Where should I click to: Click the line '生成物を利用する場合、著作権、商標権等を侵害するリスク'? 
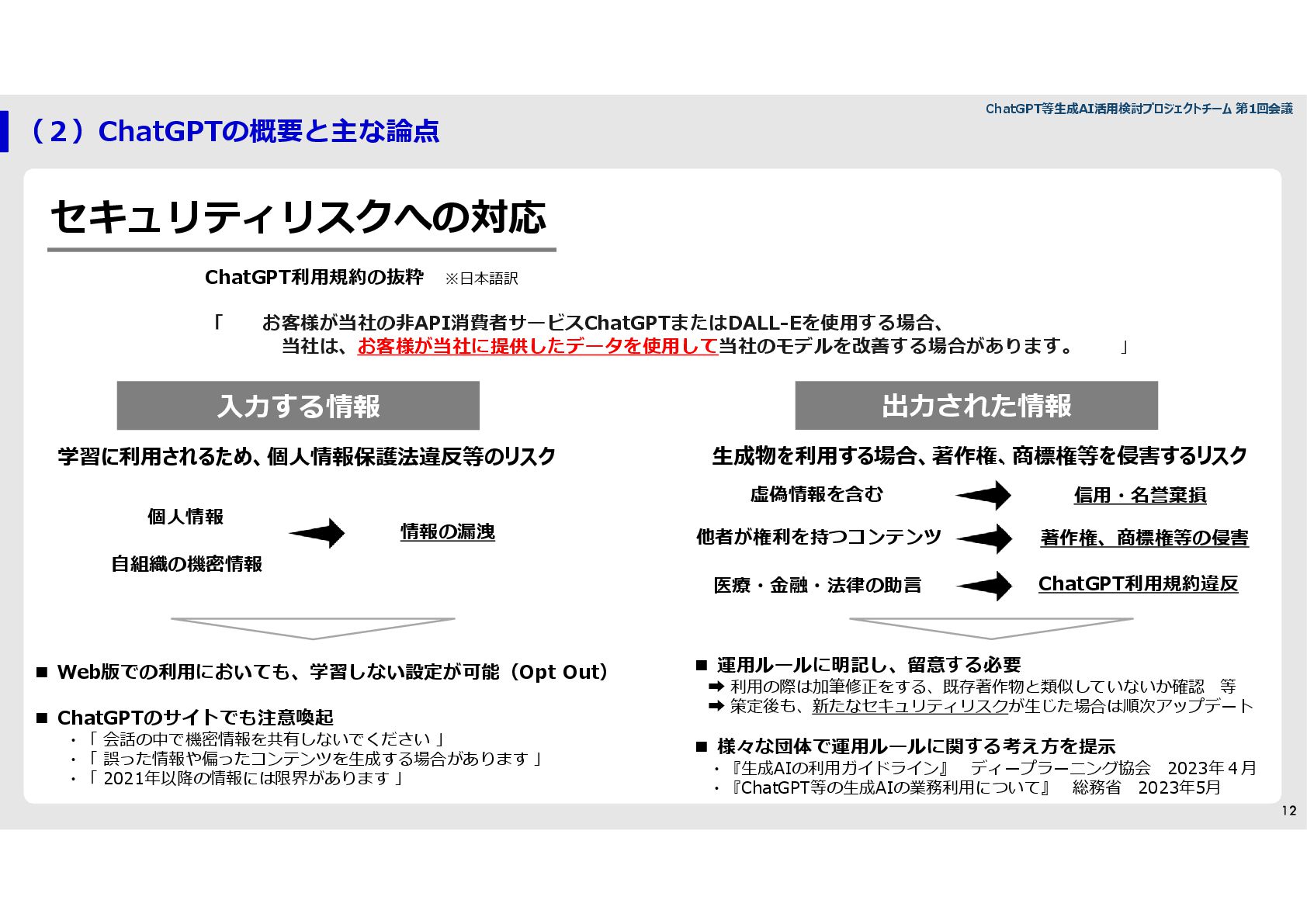[979, 455]
